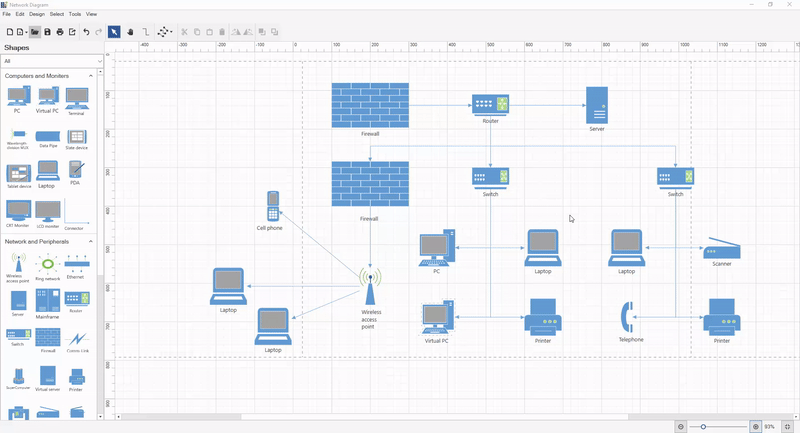Enable the connector drawing tool
800x433 pixels.
pyautogui.click(x=146, y=32)
